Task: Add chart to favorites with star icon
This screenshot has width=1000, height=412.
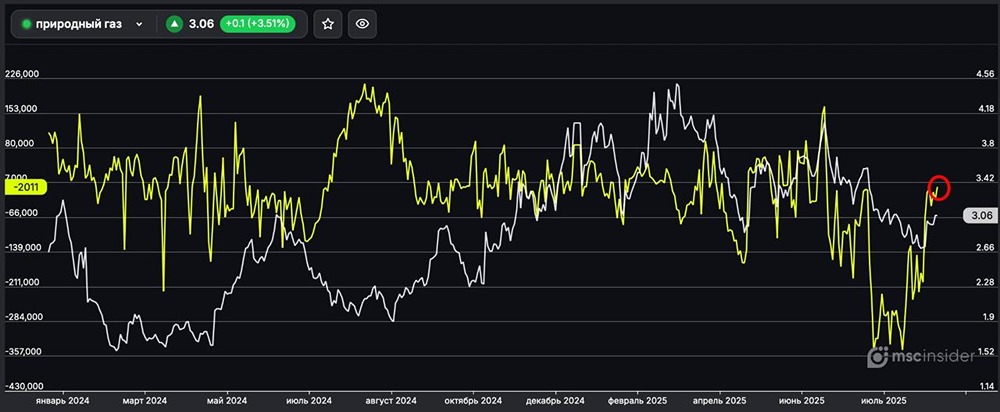Action: tap(328, 24)
